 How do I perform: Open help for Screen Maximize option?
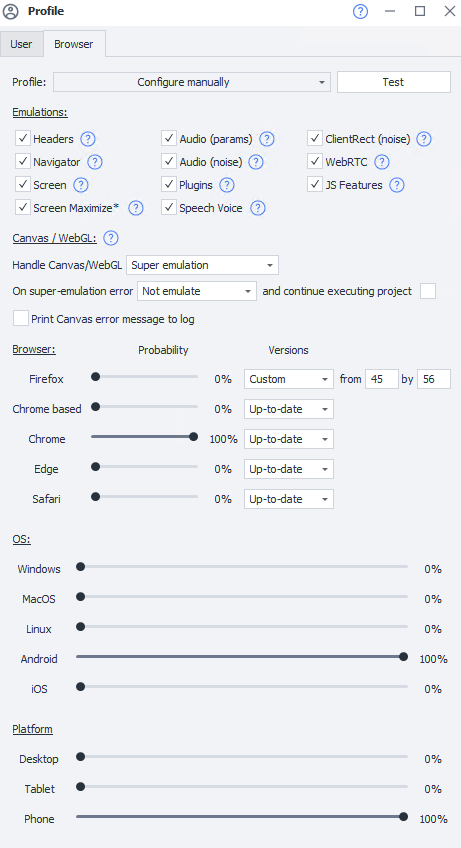click(x=136, y=208)
